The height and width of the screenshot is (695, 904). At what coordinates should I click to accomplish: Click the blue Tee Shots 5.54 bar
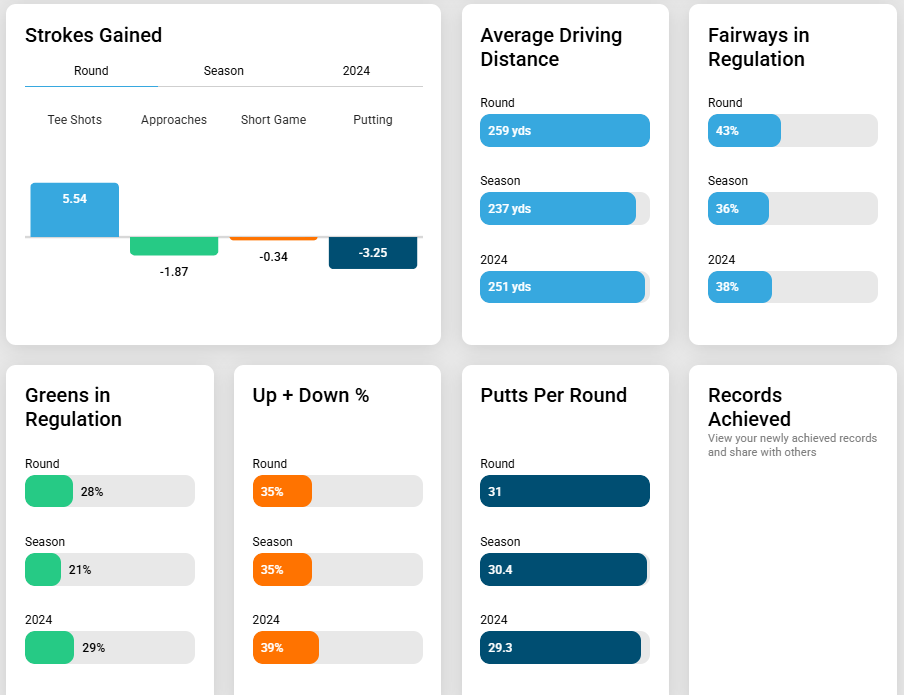pos(75,209)
